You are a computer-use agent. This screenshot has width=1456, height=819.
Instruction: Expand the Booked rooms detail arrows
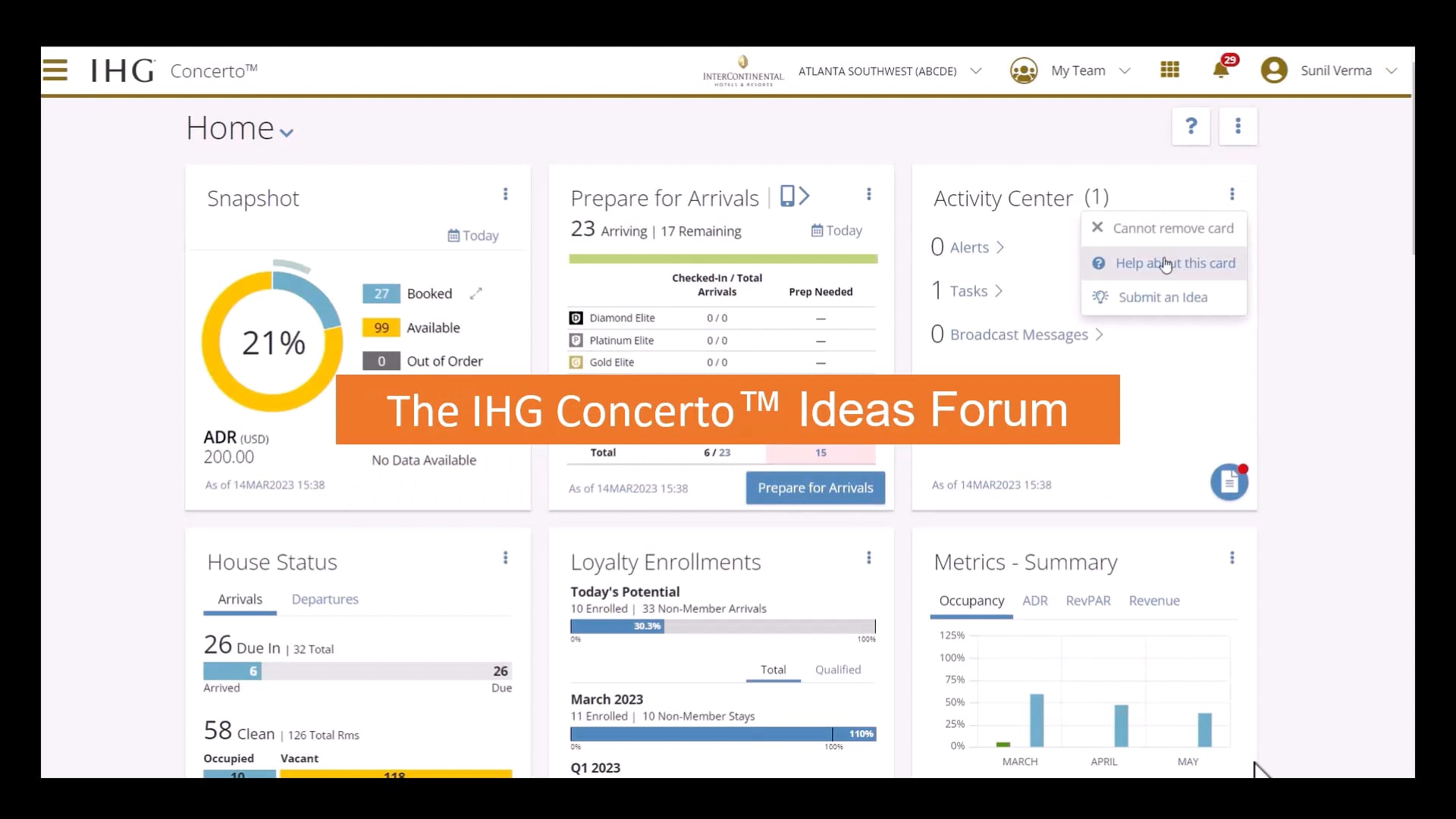(476, 293)
